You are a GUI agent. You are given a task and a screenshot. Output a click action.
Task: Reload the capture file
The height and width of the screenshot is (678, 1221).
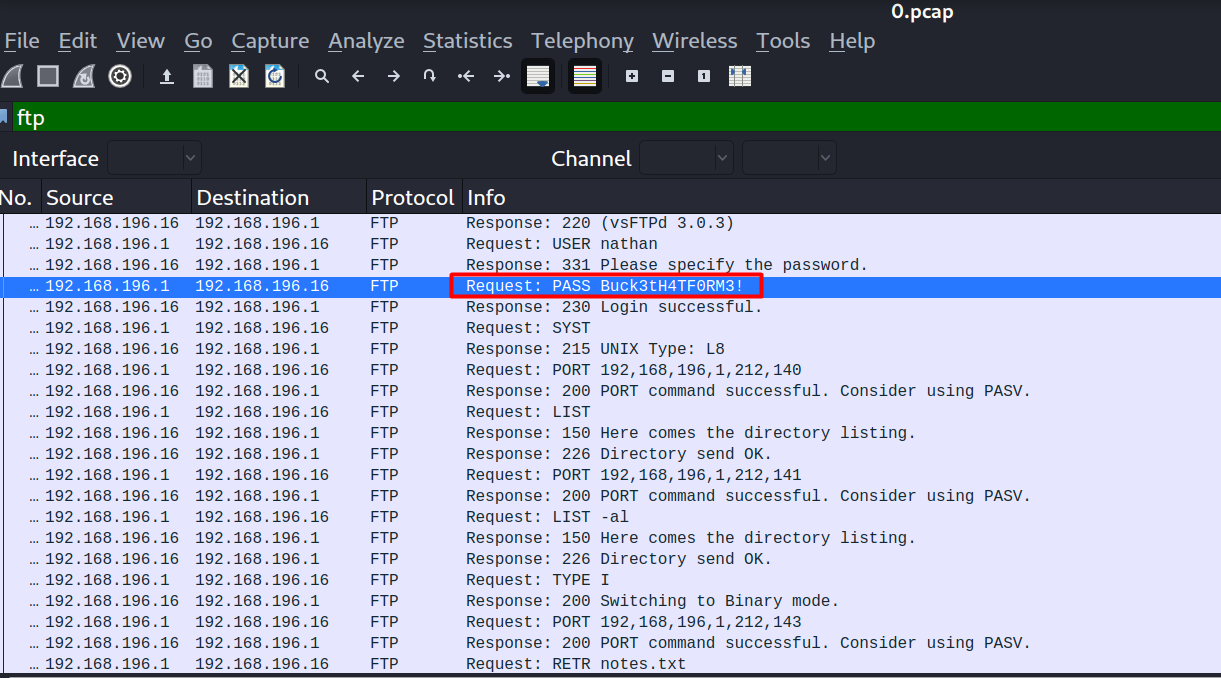pos(275,76)
